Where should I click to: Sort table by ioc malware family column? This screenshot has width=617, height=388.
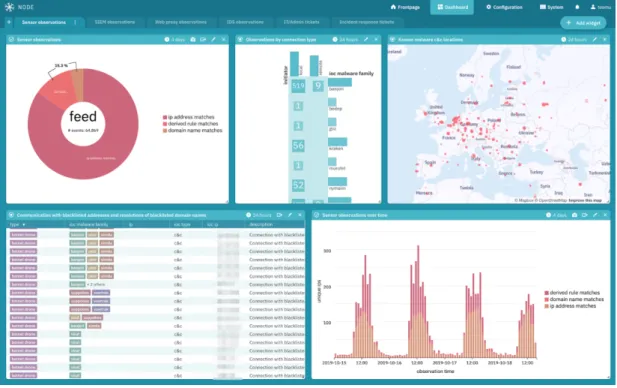[x=89, y=225]
